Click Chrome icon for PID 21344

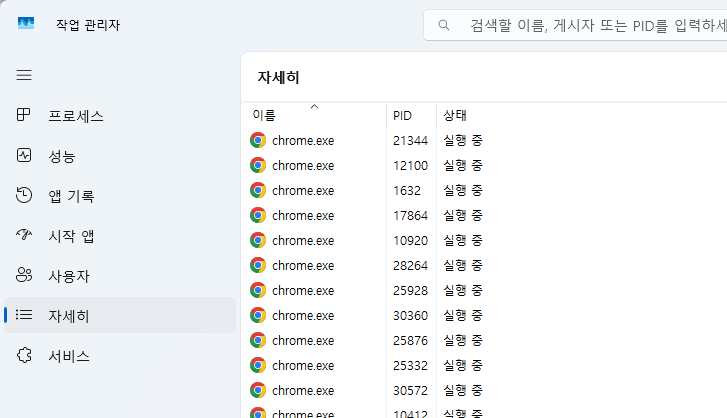click(x=258, y=140)
